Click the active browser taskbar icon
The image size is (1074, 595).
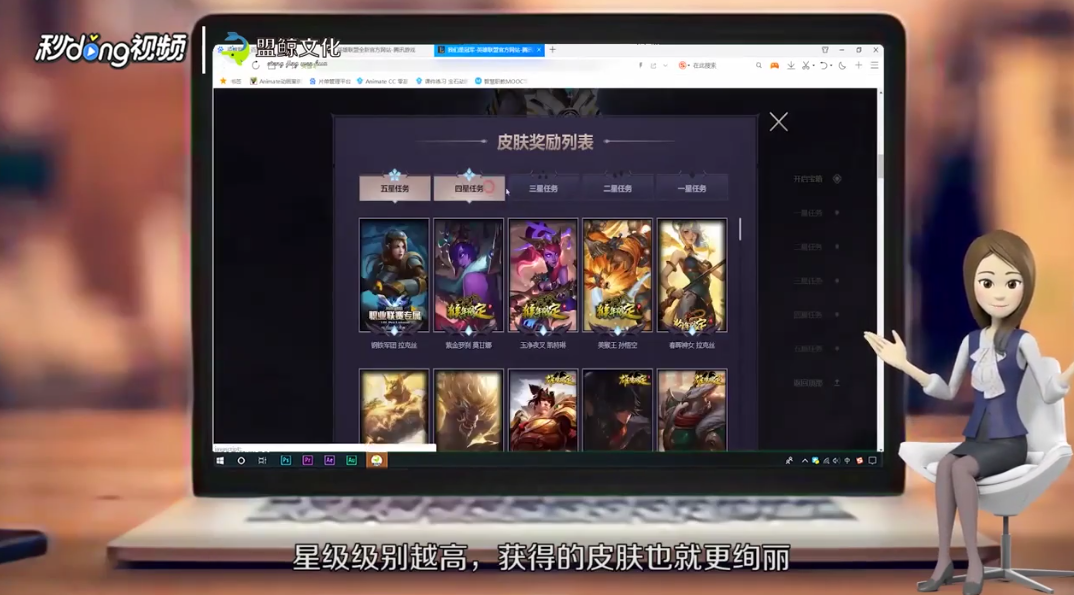click(376, 461)
